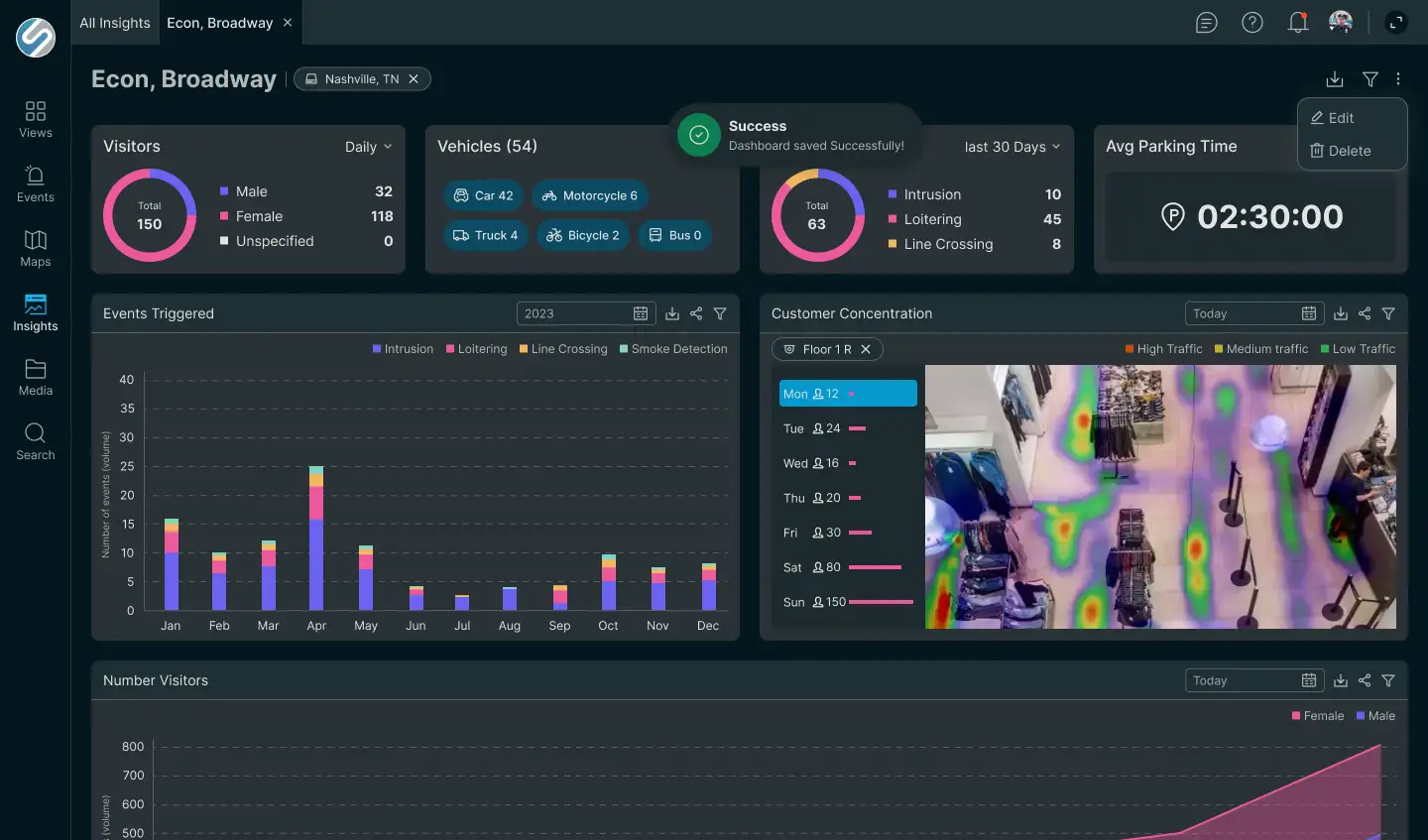Open notifications from the top bar
The width and height of the screenshot is (1428, 840).
(1297, 22)
